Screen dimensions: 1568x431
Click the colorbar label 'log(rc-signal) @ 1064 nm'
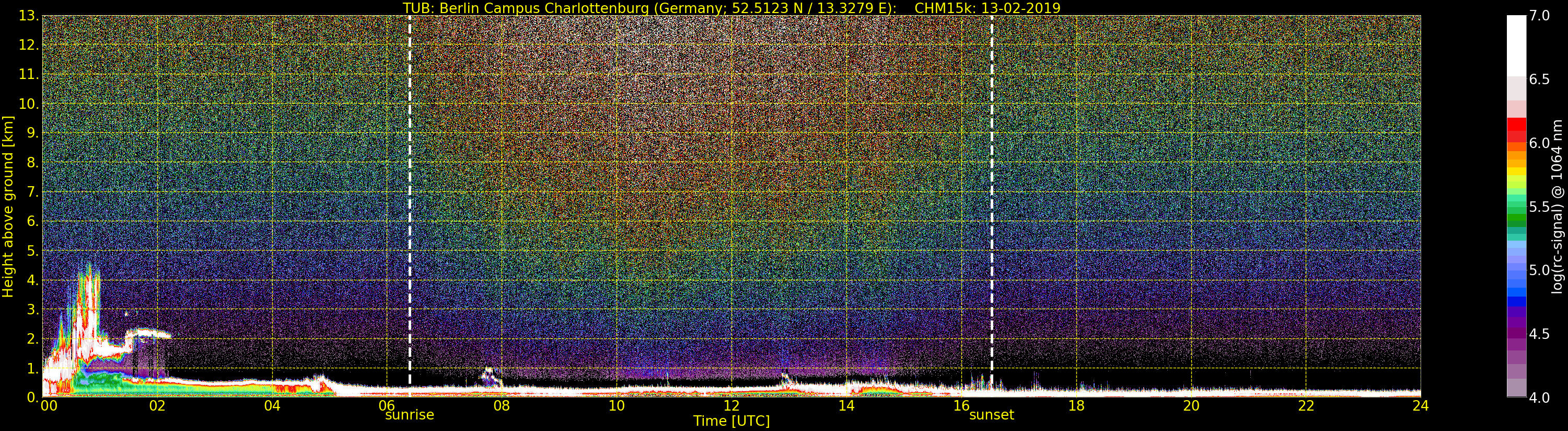coord(1558,206)
